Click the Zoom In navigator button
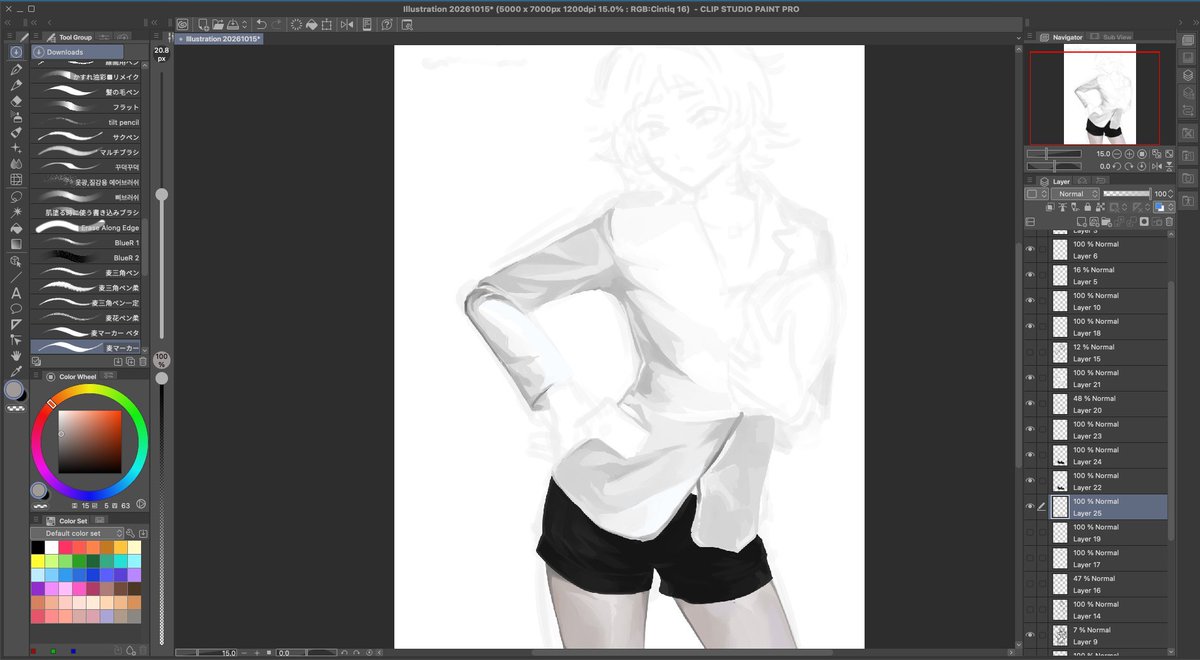Screen dimensions: 1200x660 click(1129, 154)
